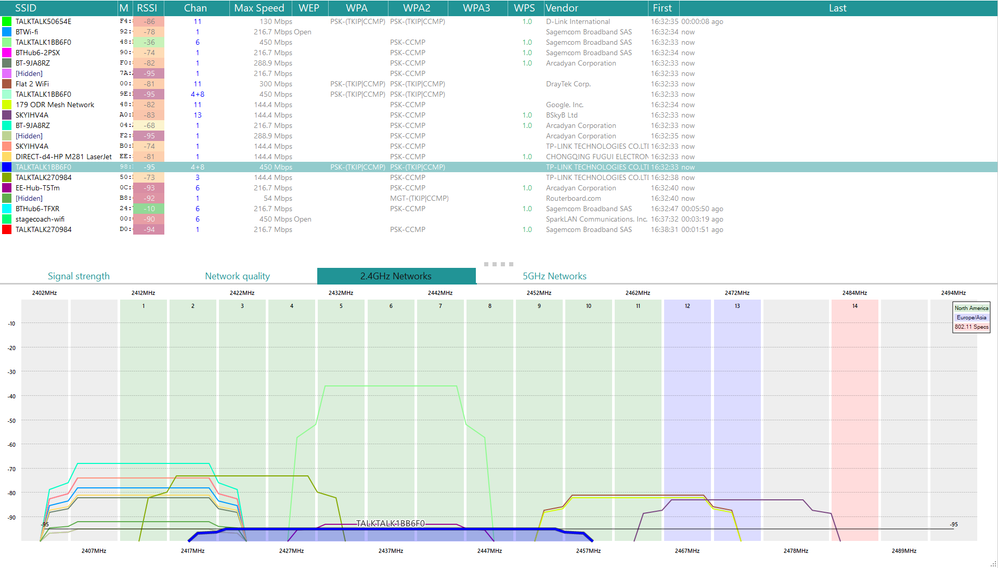This screenshot has height=568, width=998.
Task: Click the WPA3 column header
Action: coord(477,8)
